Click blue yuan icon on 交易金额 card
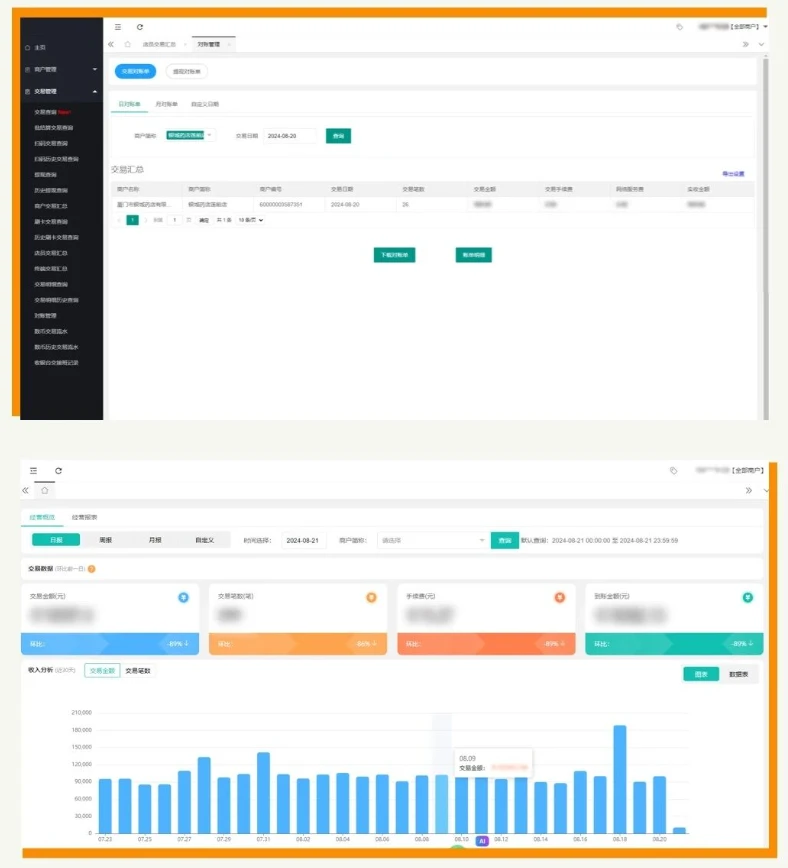 tap(183, 597)
